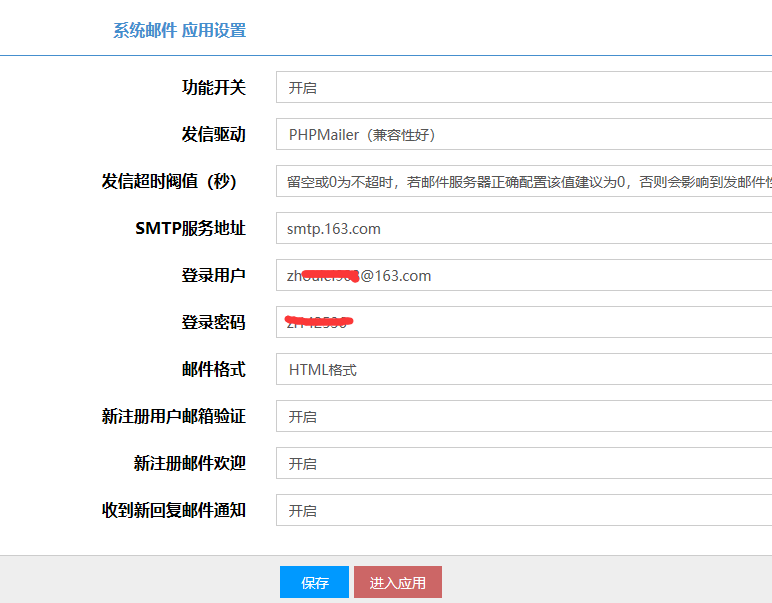Click the 邮件格式 text label
This screenshot has width=772, height=603.
(213, 369)
